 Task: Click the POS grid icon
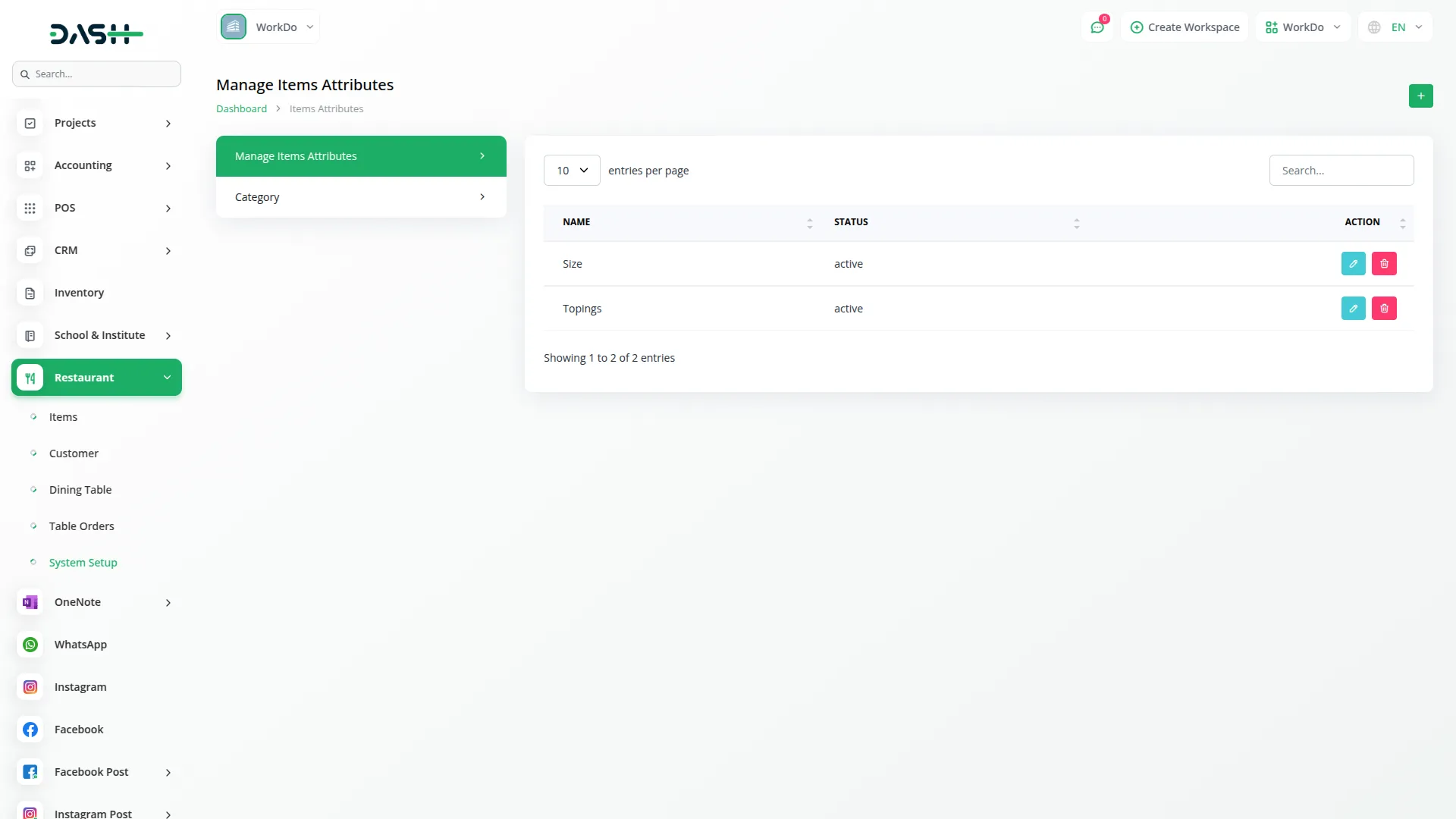click(30, 208)
